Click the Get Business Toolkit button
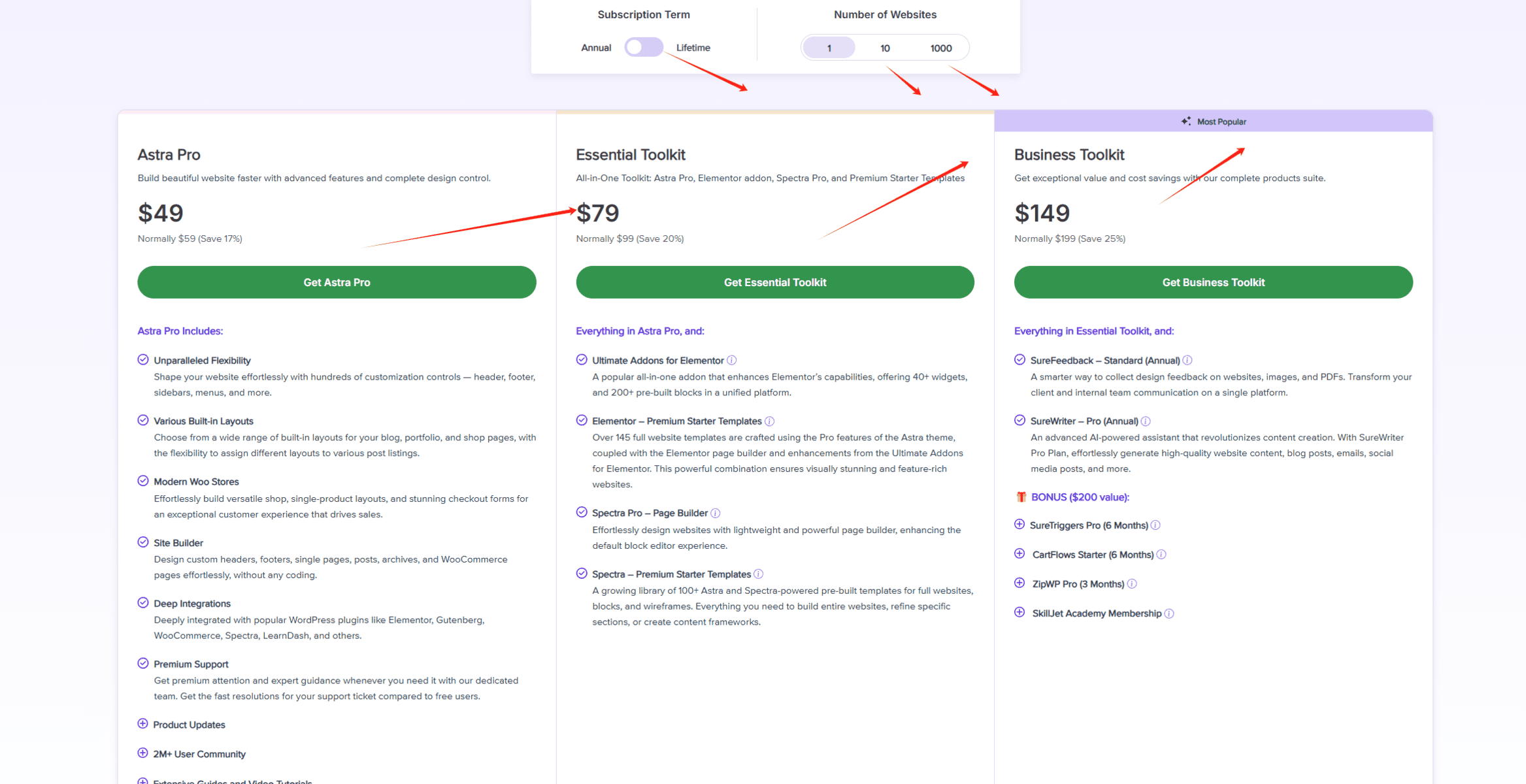Screen dimensions: 1526x784 [x=1214, y=282]
